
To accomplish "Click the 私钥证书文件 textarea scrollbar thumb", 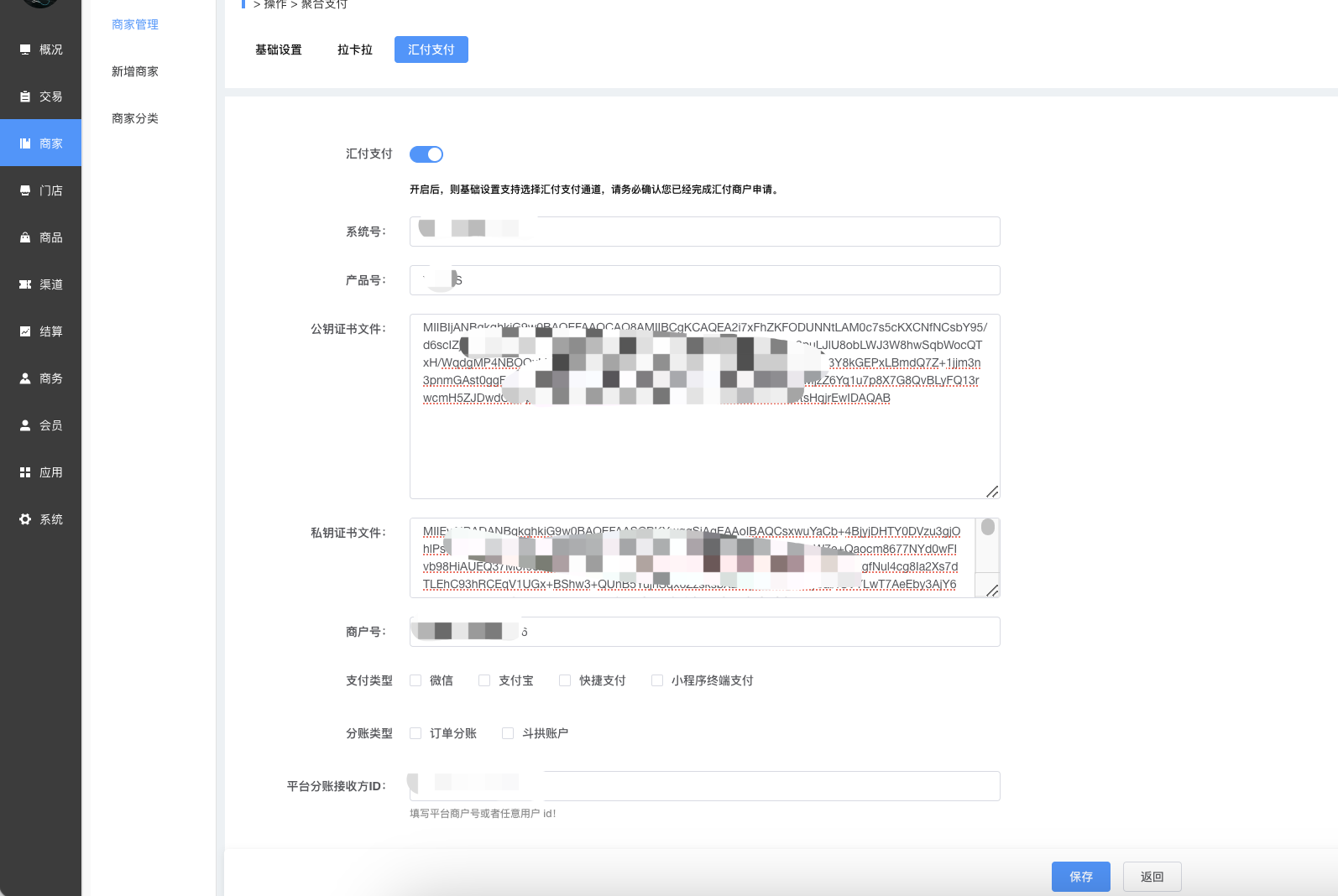I will click(988, 527).
